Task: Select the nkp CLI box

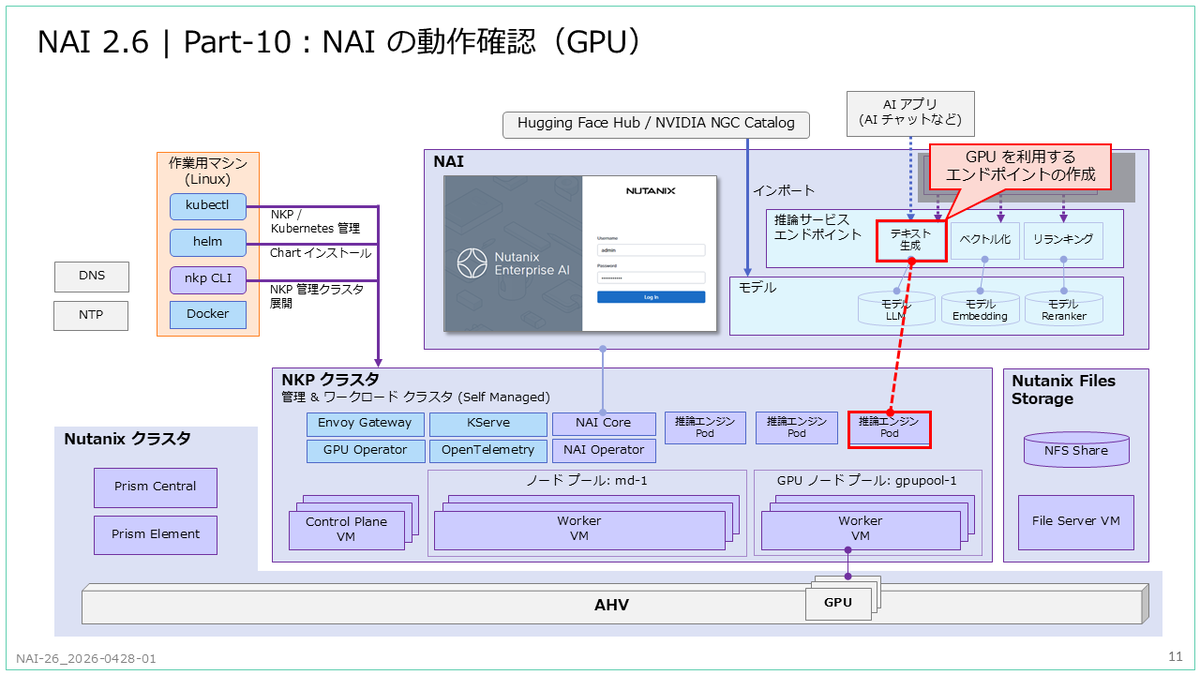Action: [x=208, y=279]
